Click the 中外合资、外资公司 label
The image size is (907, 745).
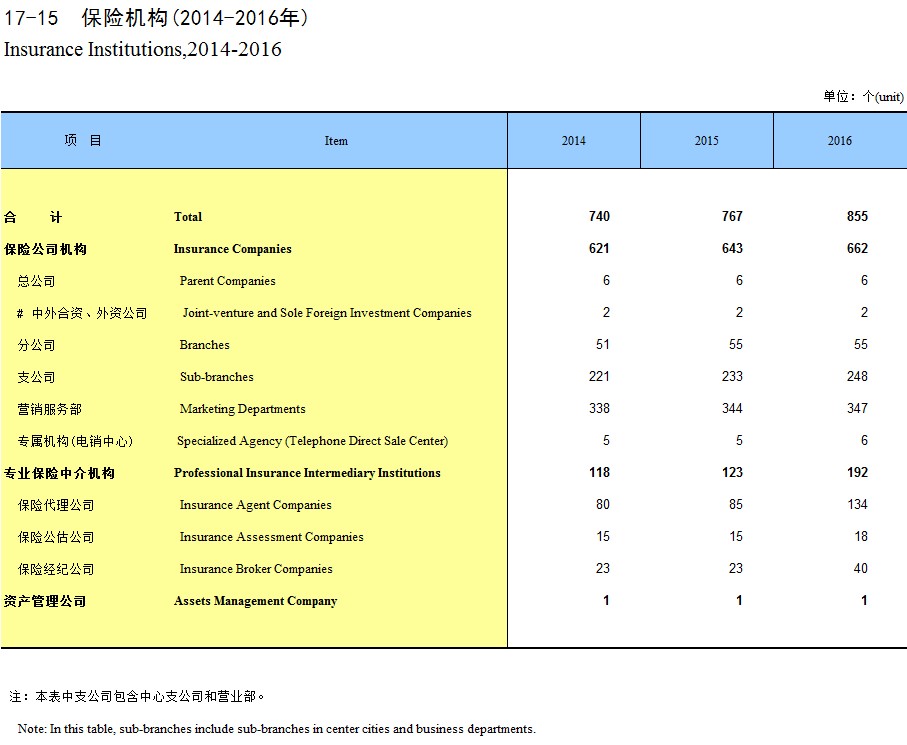point(90,314)
